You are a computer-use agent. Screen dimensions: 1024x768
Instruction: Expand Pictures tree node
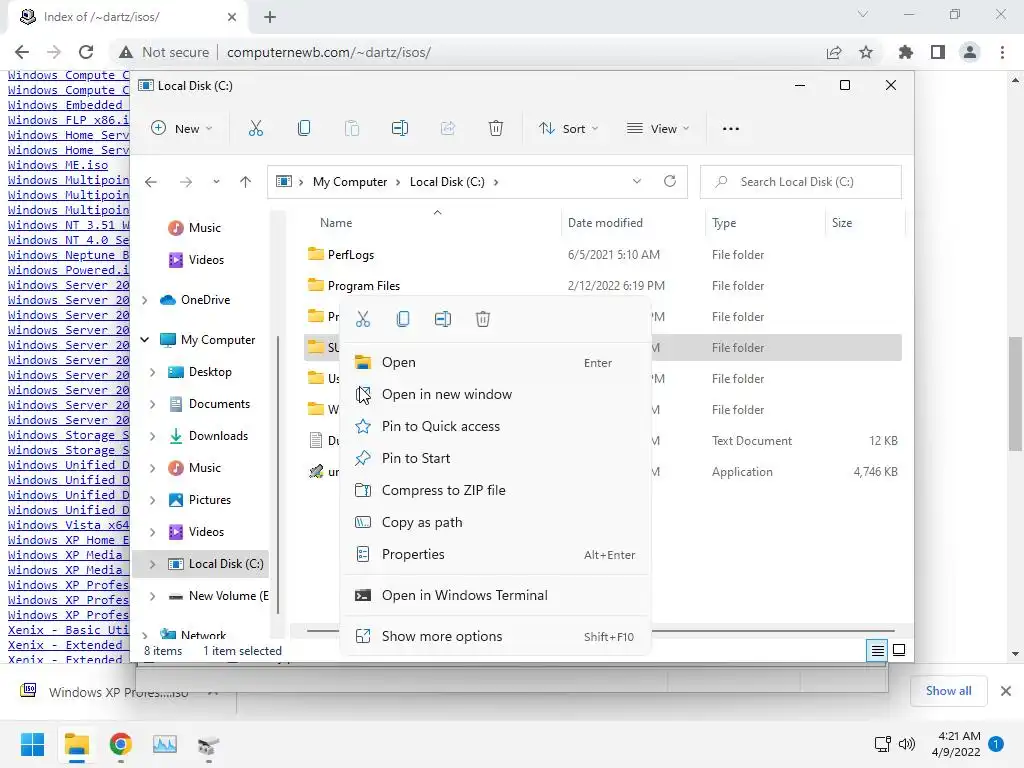(x=152, y=500)
